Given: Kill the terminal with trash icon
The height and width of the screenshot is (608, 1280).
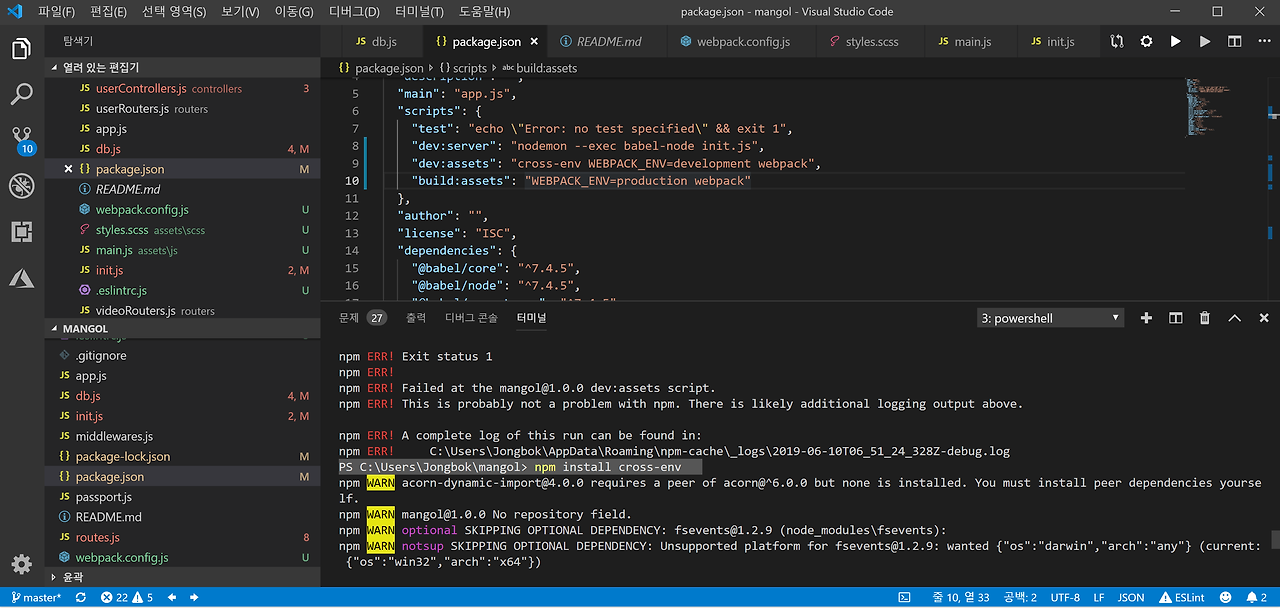Looking at the screenshot, I should (x=1205, y=318).
